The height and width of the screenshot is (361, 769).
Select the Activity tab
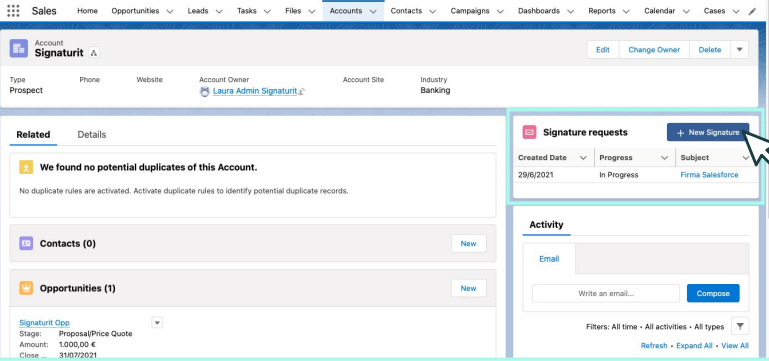pos(546,225)
